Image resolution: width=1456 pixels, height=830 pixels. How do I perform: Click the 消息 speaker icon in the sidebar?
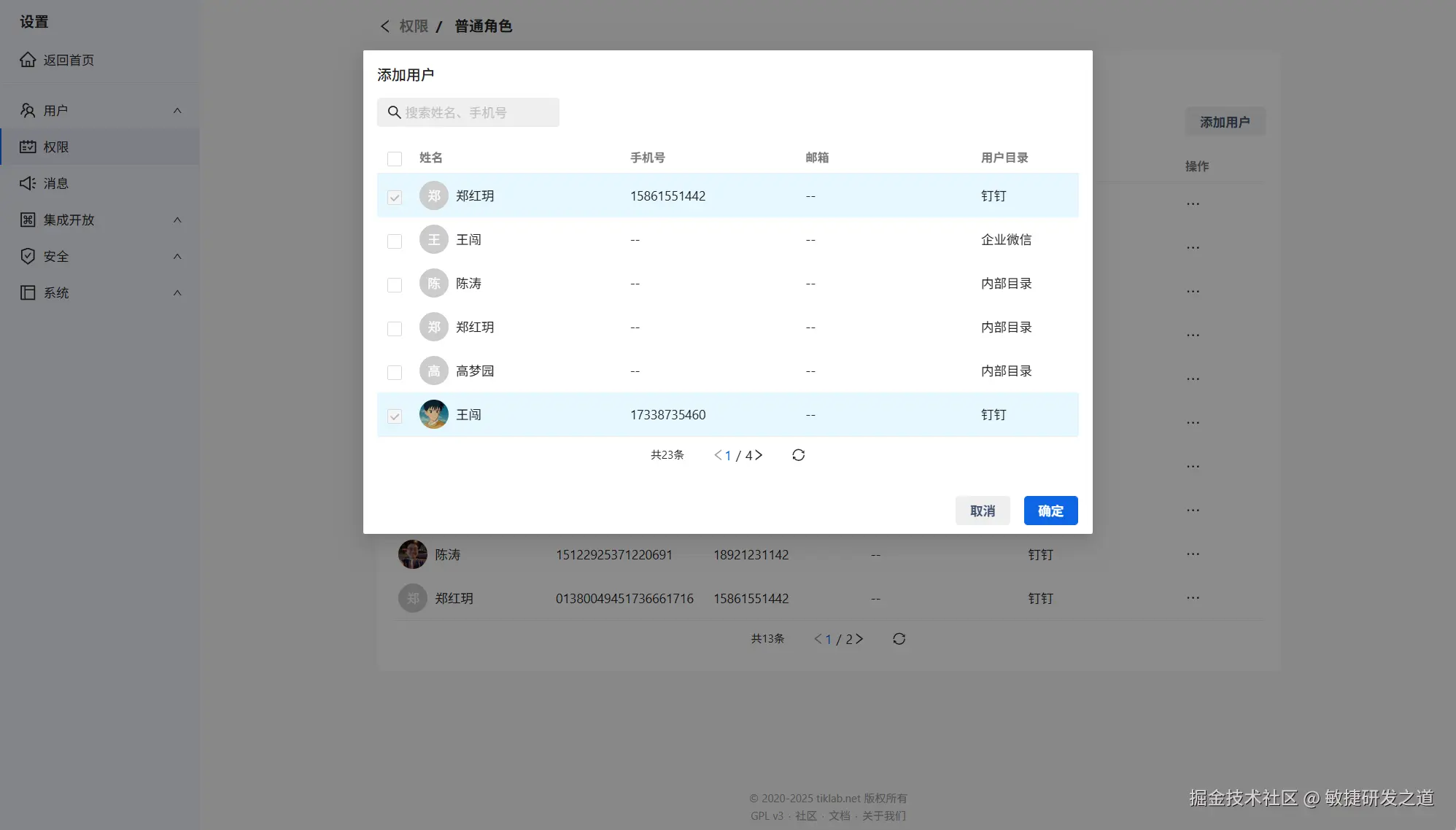tap(28, 183)
